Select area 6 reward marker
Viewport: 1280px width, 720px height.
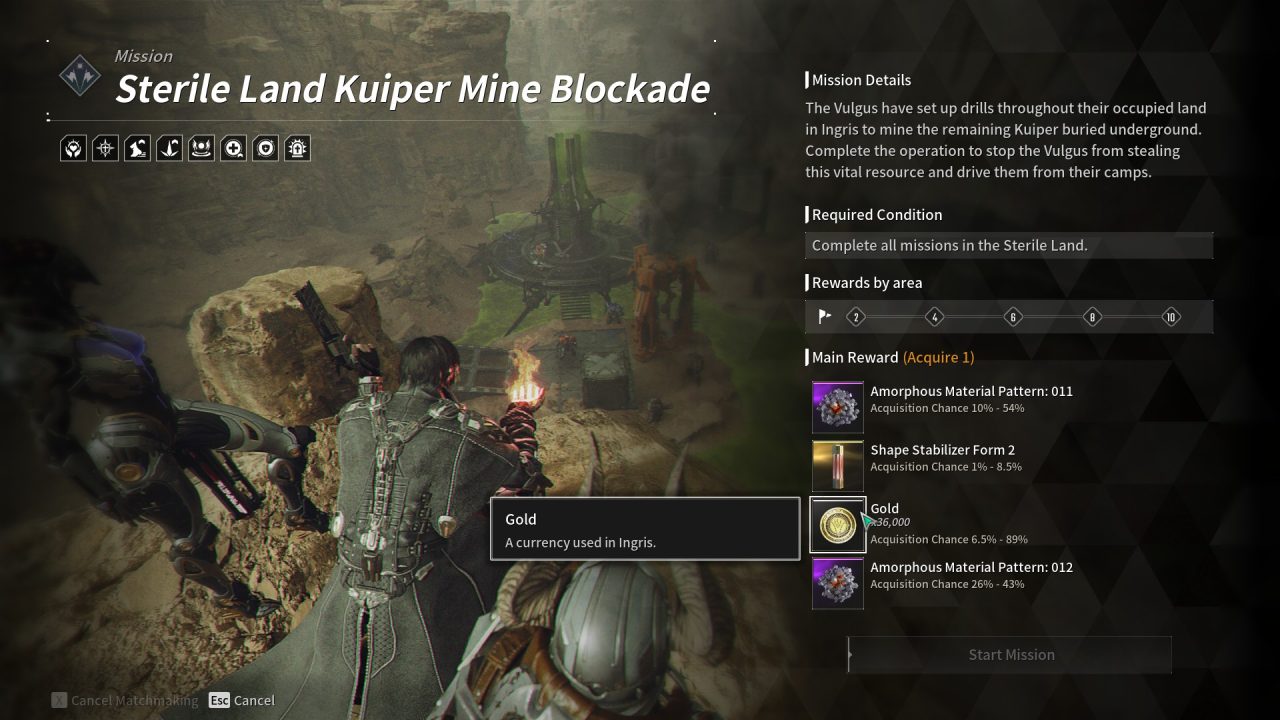click(1013, 317)
